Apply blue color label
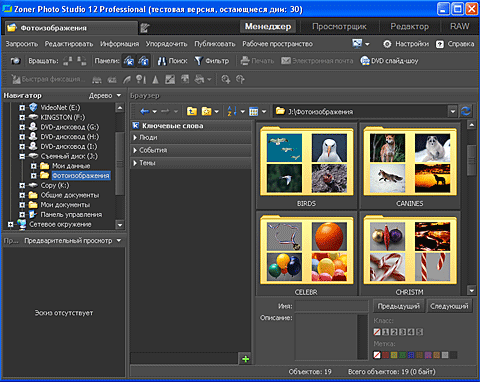Screen dimensions: 480x382 (411, 355)
